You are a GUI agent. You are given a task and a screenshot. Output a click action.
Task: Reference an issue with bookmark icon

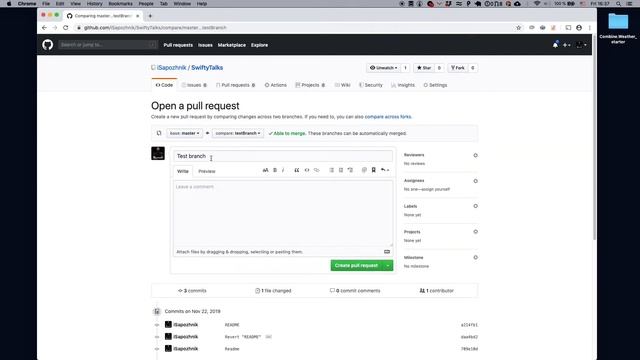click(x=373, y=170)
